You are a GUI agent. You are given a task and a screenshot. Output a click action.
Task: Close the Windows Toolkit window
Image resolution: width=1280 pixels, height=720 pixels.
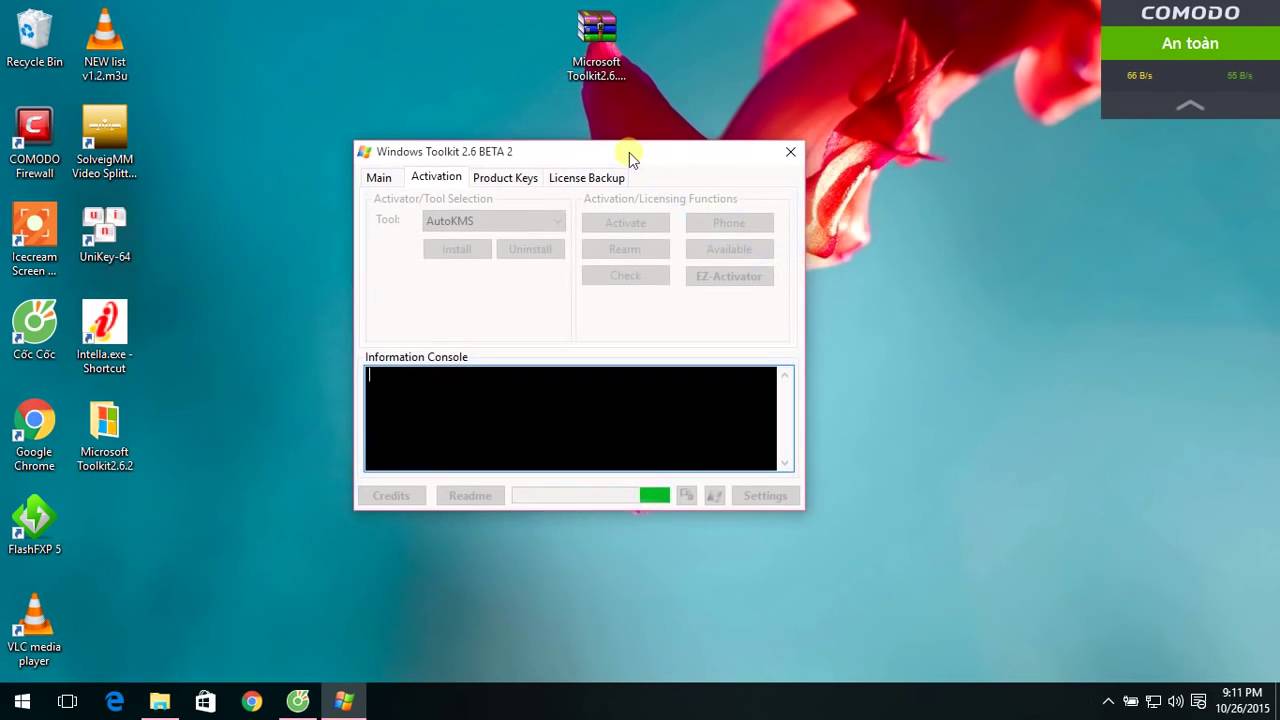791,152
